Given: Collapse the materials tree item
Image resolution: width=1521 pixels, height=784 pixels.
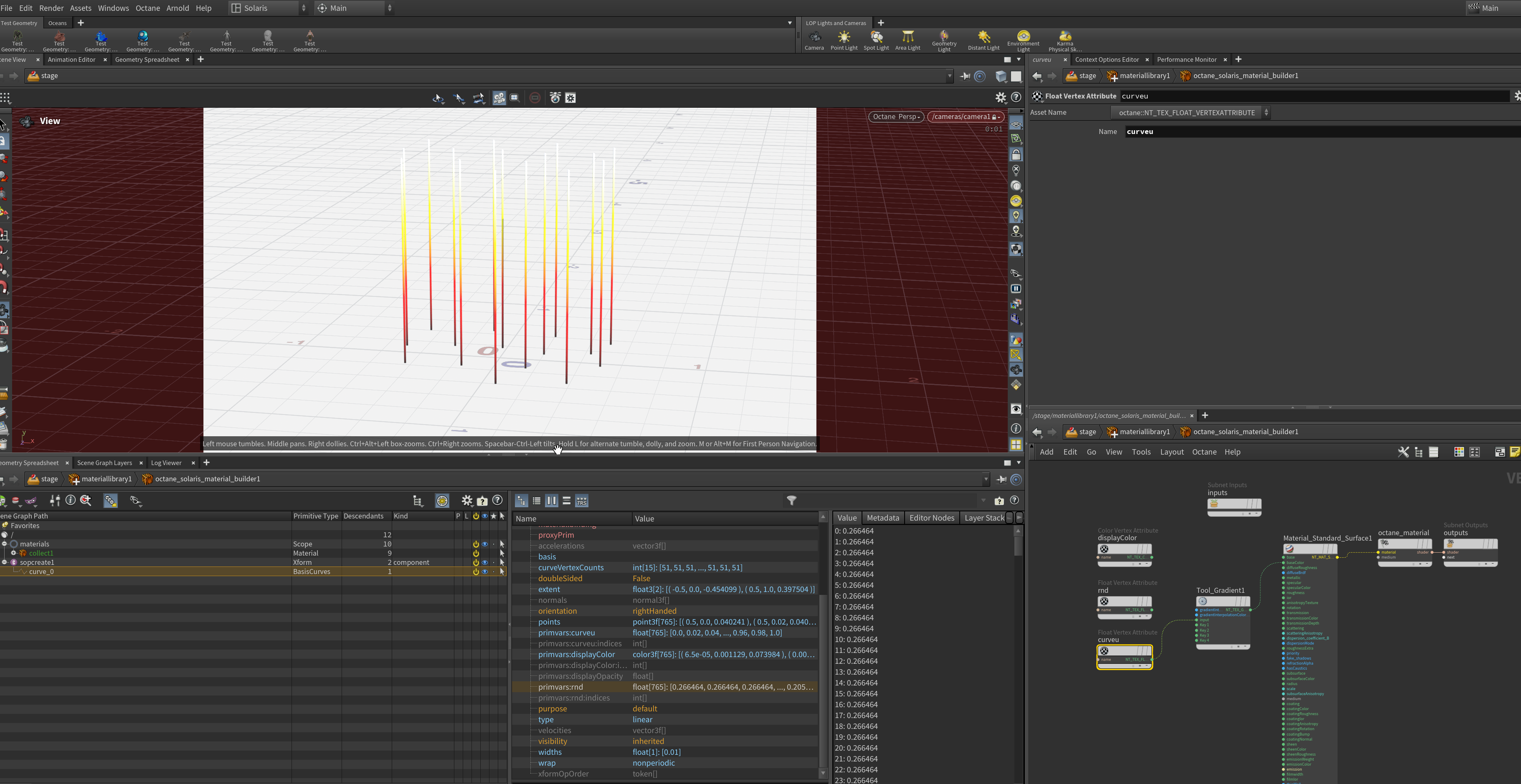Looking at the screenshot, I should pos(5,544).
